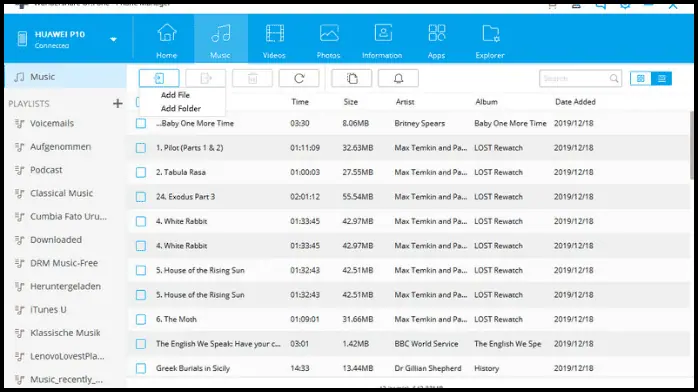Screen dimensions: 698x392
Task: Click the Delete trash toolbar icon
Action: [x=252, y=78]
